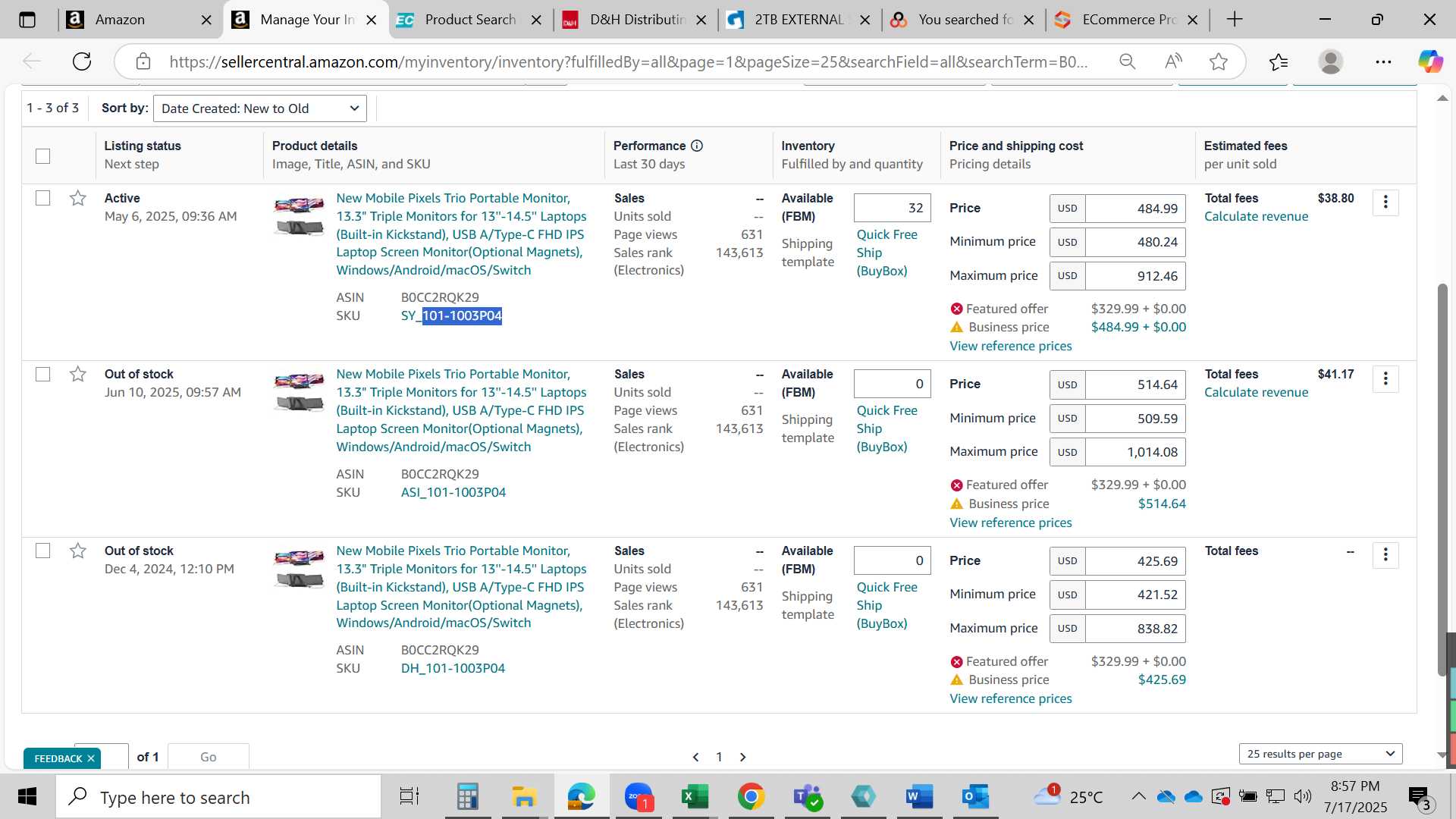
Task: Click the Performance info icon
Action: point(697,146)
